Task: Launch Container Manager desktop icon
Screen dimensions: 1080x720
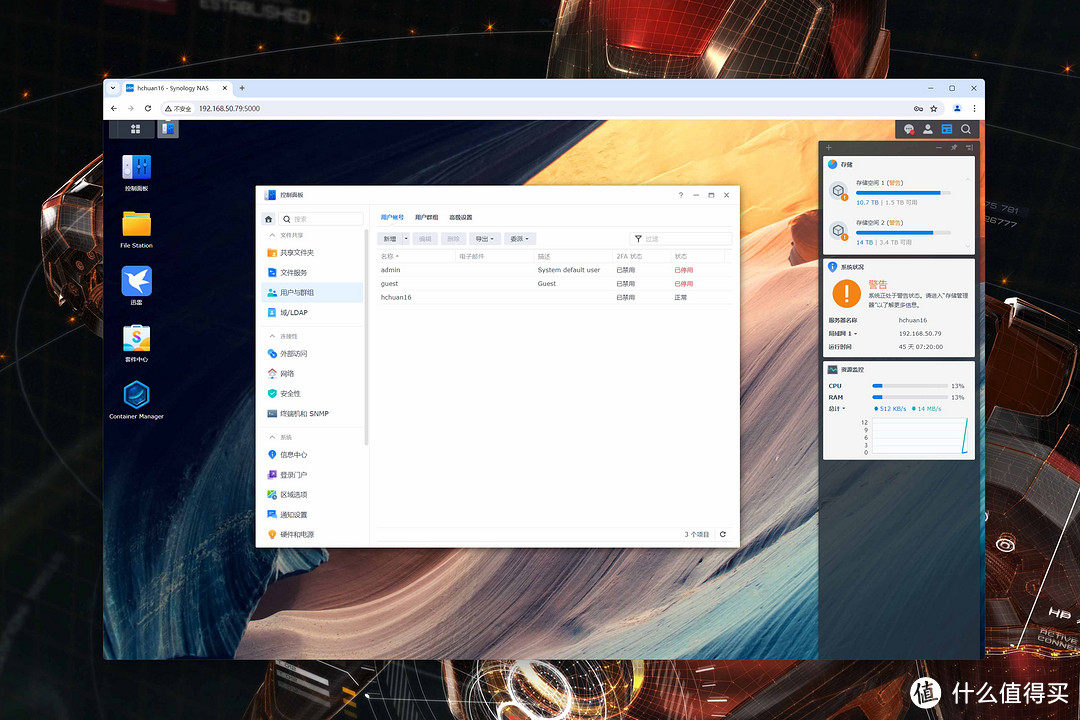Action: [136, 395]
